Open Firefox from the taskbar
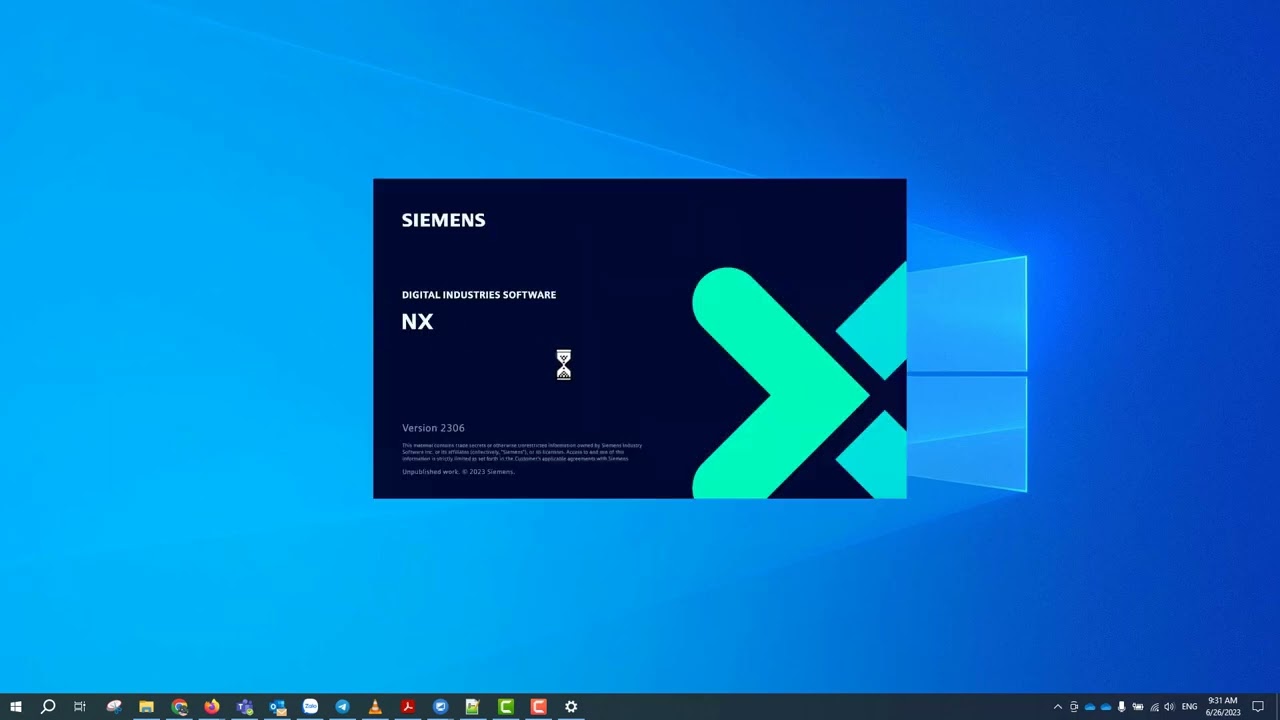Viewport: 1280px width, 720px height. [x=212, y=707]
